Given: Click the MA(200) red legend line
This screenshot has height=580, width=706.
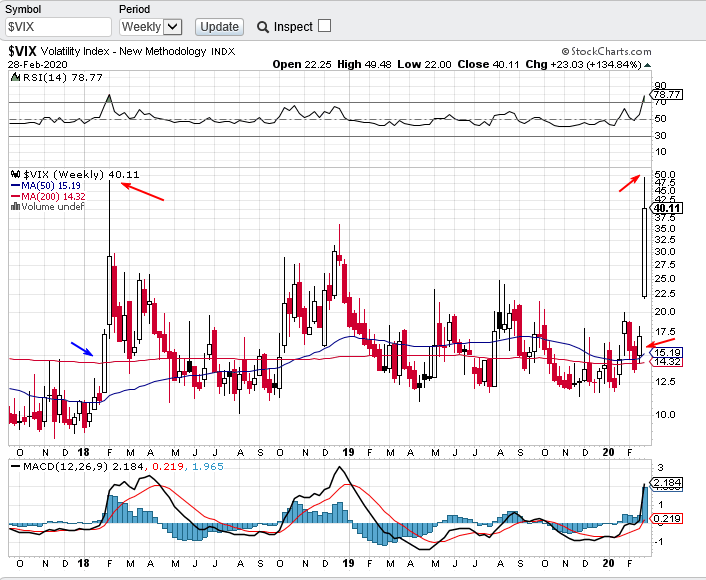Looking at the screenshot, I should click(15, 196).
